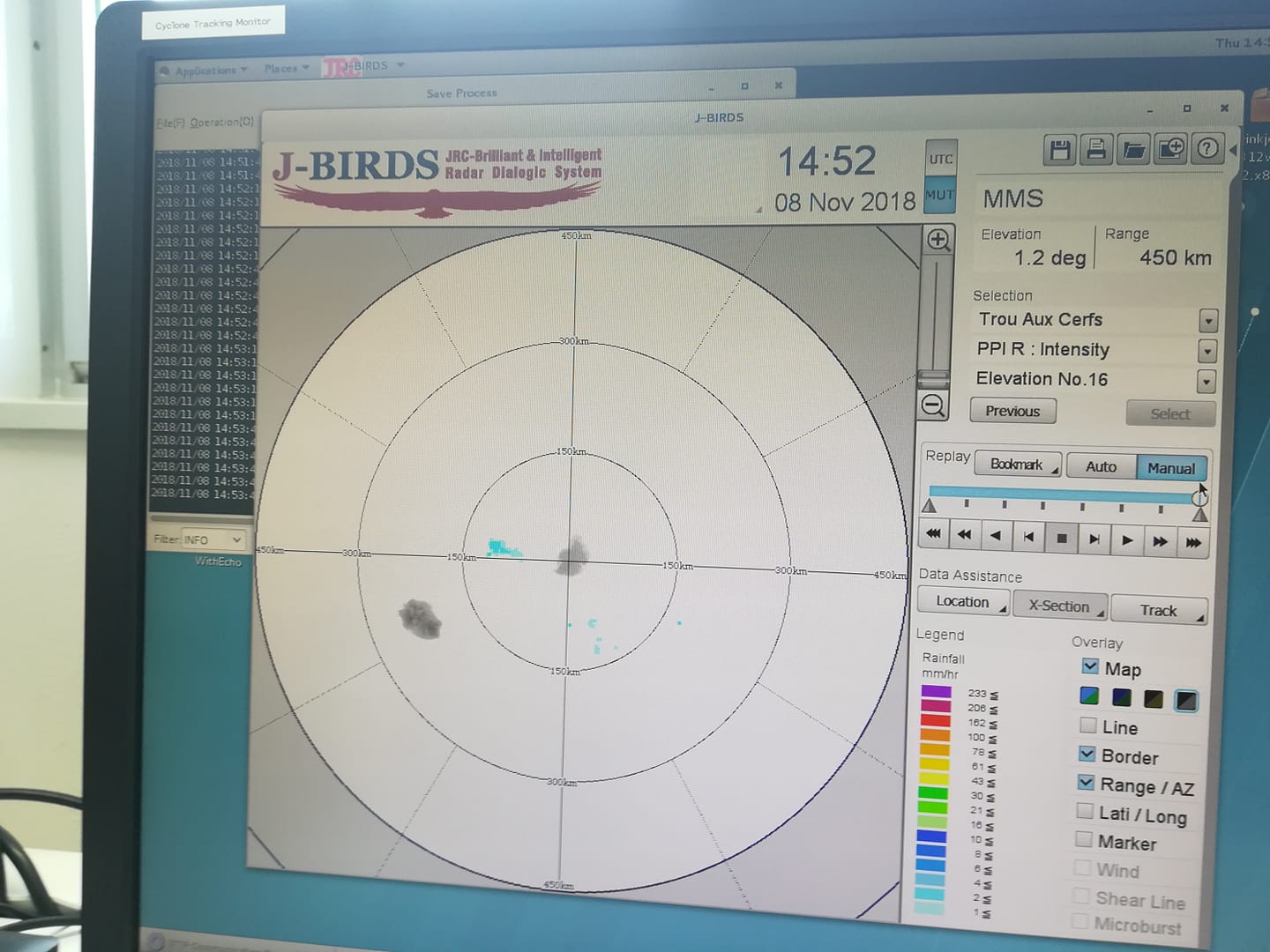Switch time display to MUT
1270x952 pixels.
click(939, 196)
